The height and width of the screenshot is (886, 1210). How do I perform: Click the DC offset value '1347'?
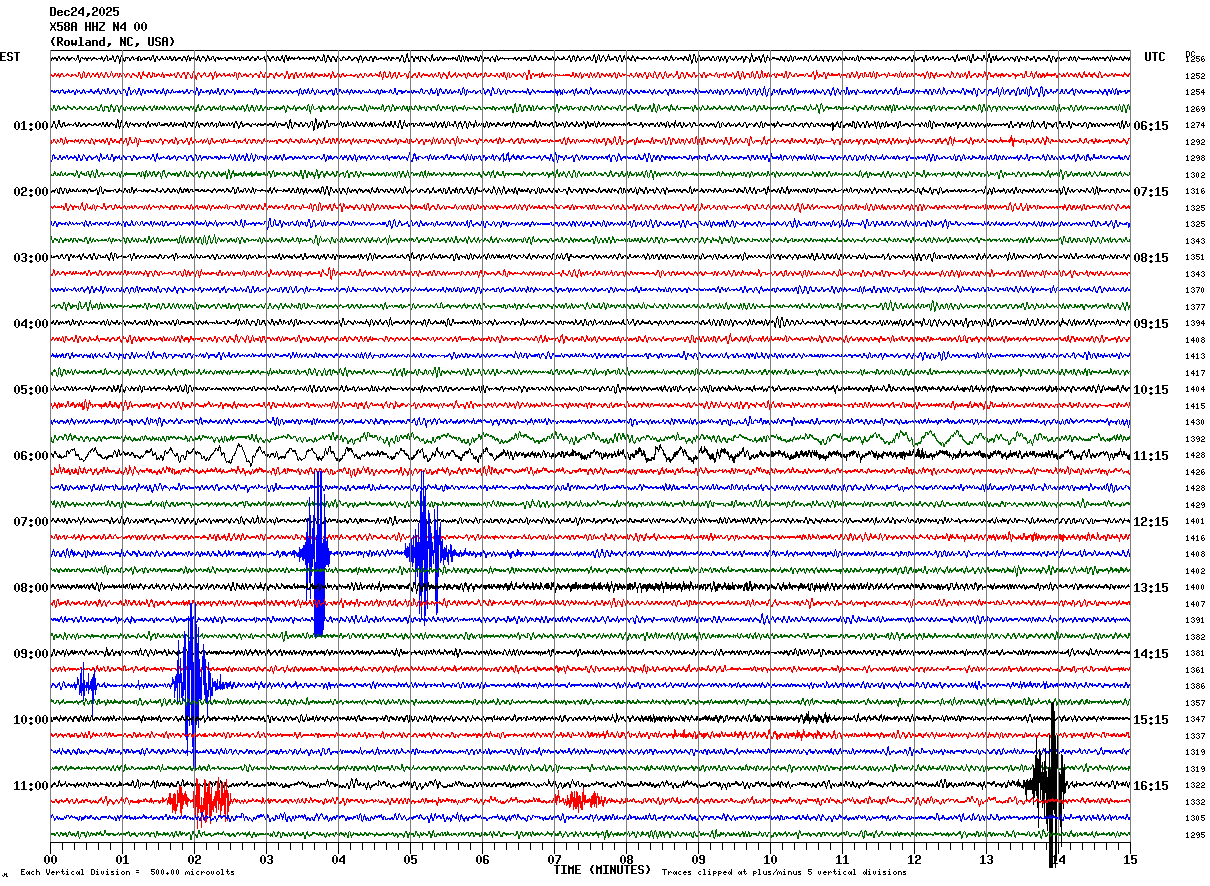1195,720
